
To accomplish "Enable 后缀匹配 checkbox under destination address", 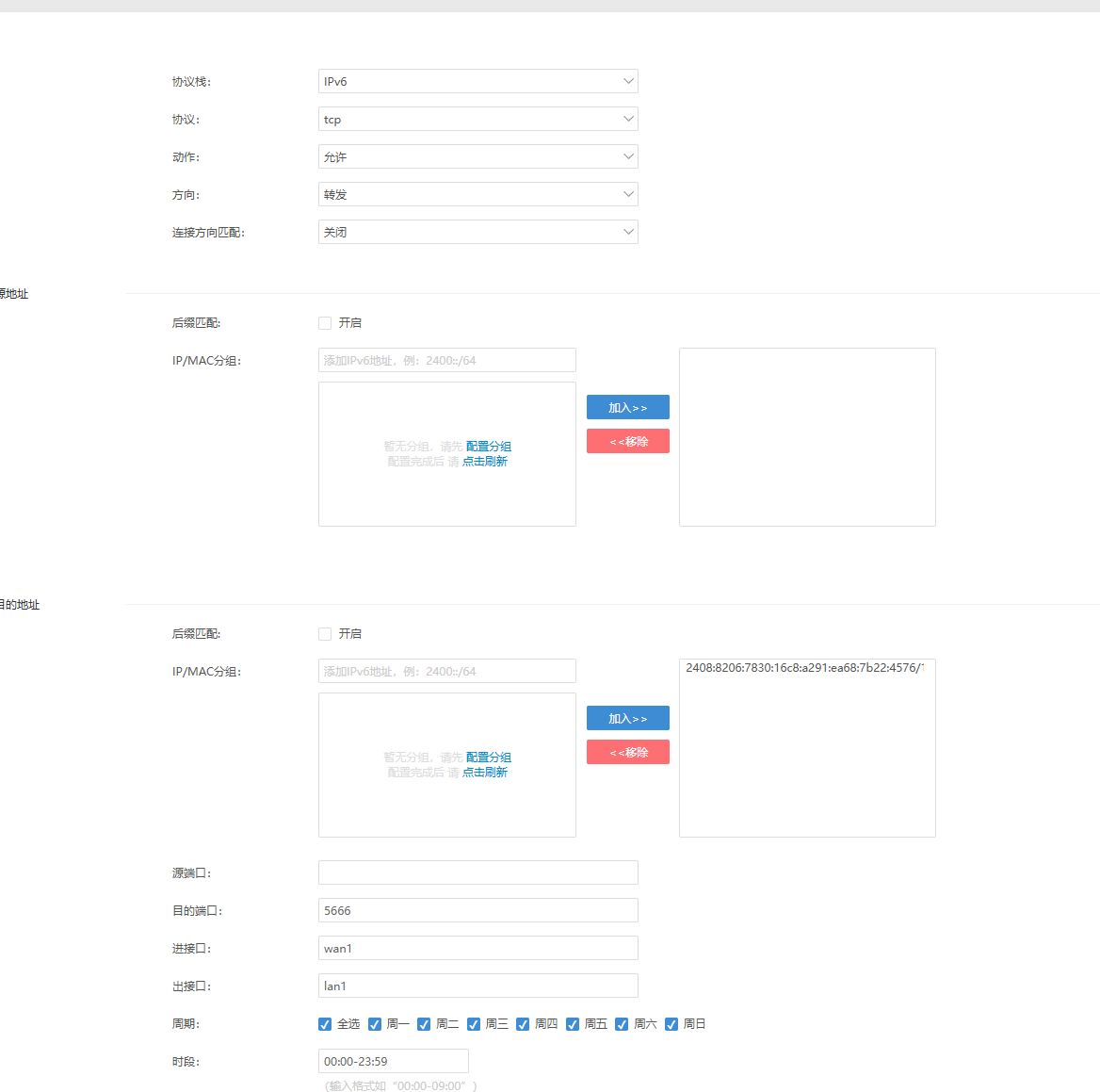I will click(x=325, y=634).
